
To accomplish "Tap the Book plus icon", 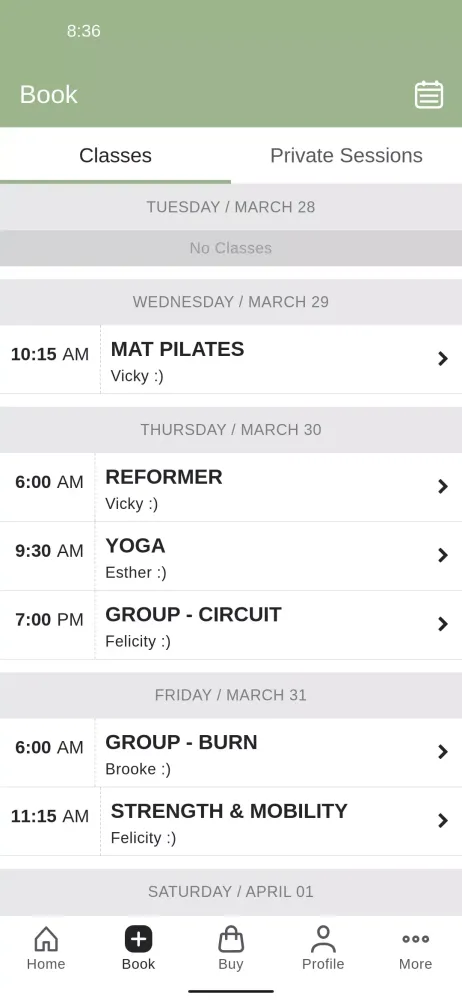I will point(138,939).
